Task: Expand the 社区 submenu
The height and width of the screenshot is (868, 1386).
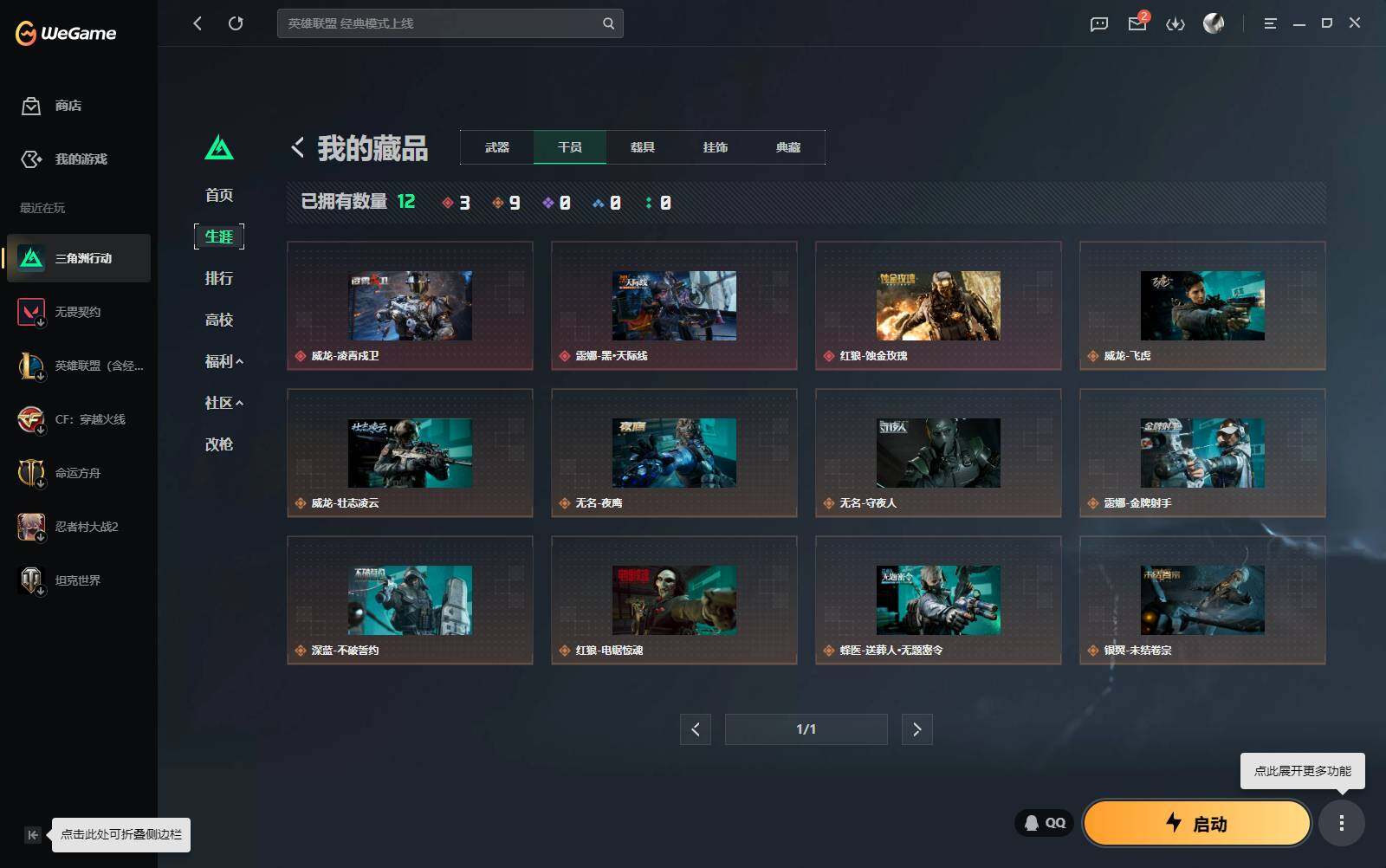Action: tap(223, 403)
